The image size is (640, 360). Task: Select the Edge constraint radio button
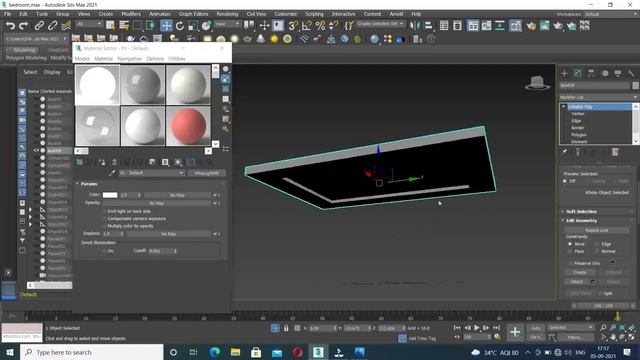click(x=597, y=244)
